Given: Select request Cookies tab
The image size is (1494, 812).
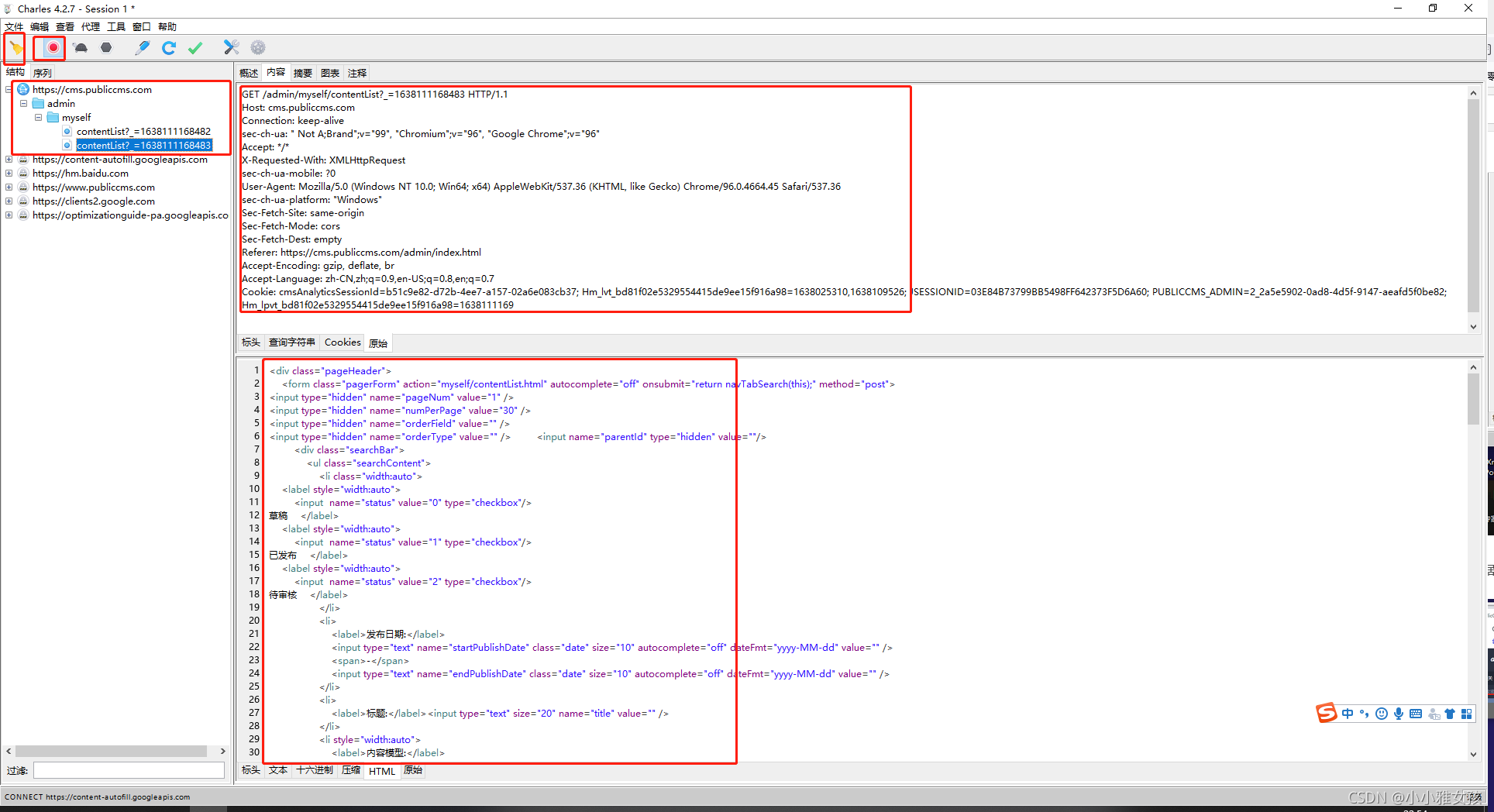Looking at the screenshot, I should point(343,342).
